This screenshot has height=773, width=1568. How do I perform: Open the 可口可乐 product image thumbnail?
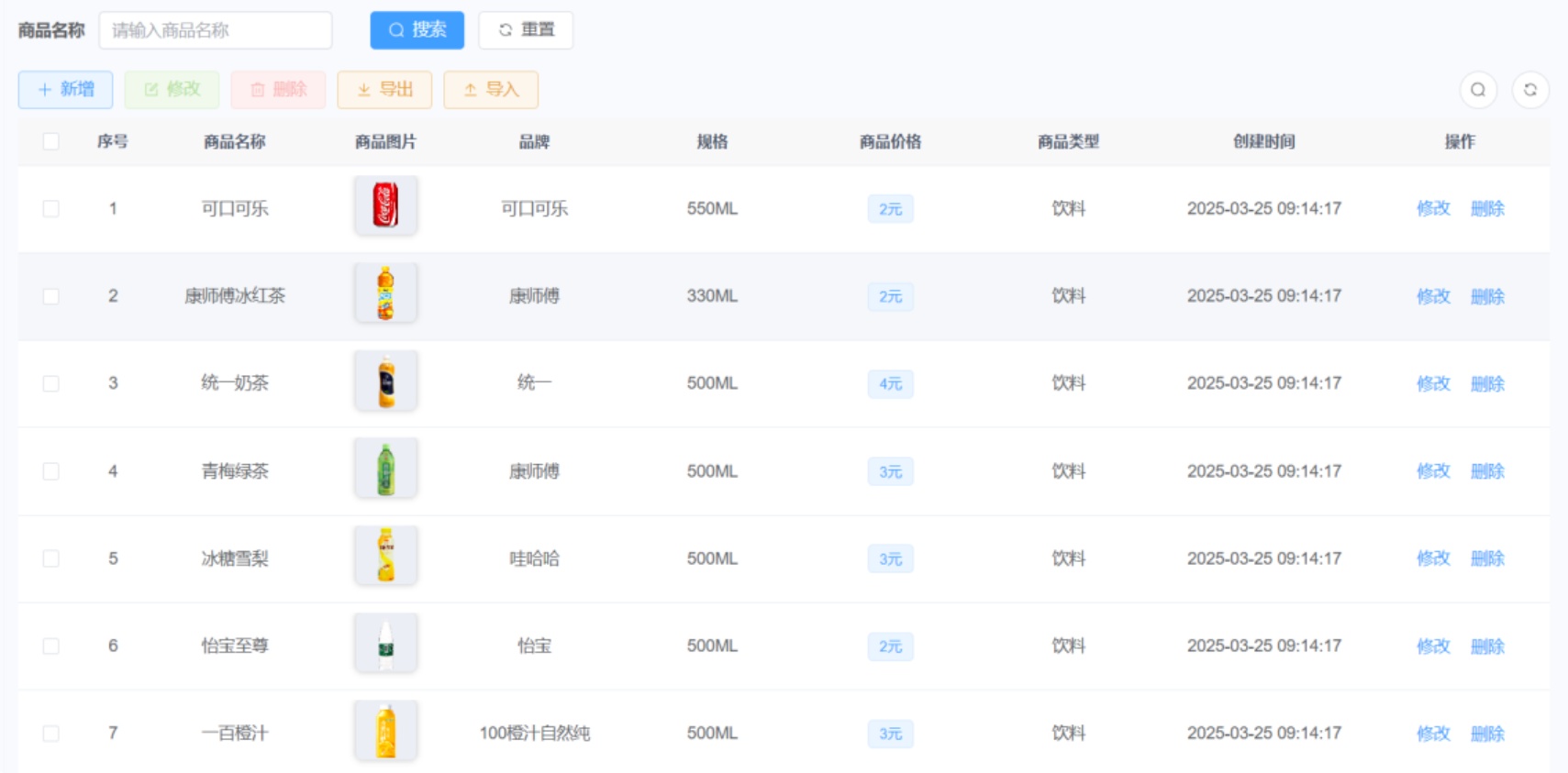[385, 205]
